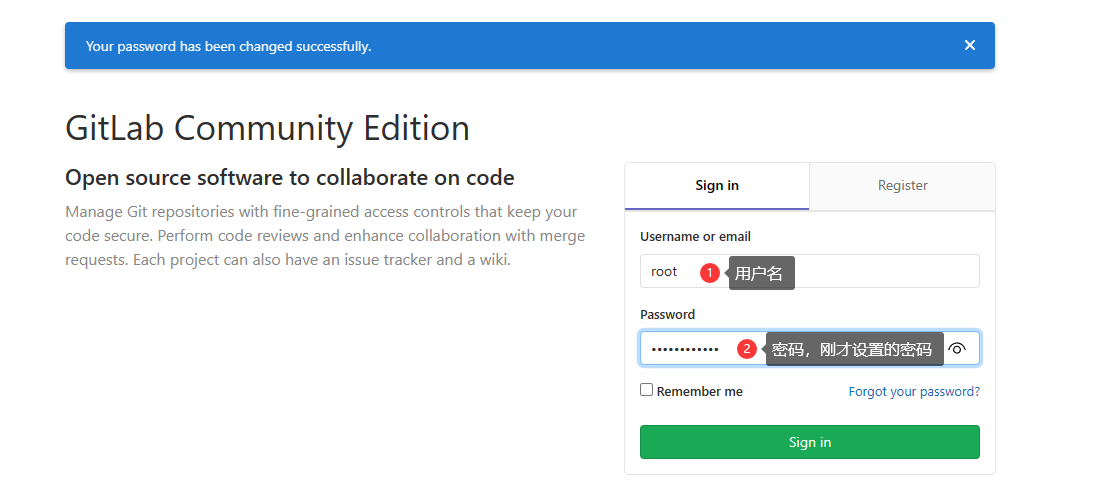Image resolution: width=1095 pixels, height=499 pixels.
Task: Dismiss the password changed success alert
Action: pyautogui.click(x=969, y=45)
